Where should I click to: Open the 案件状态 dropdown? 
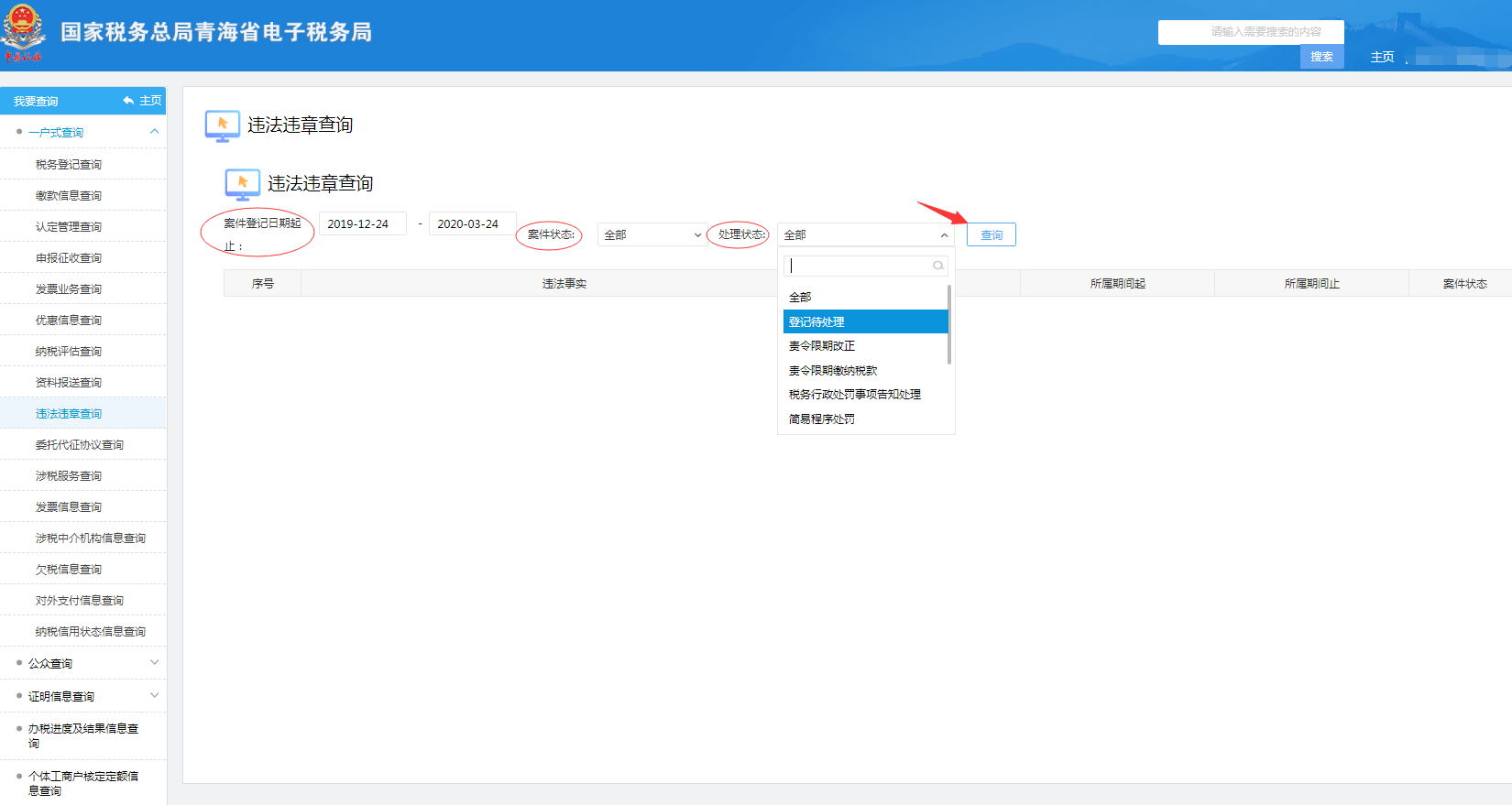click(652, 235)
